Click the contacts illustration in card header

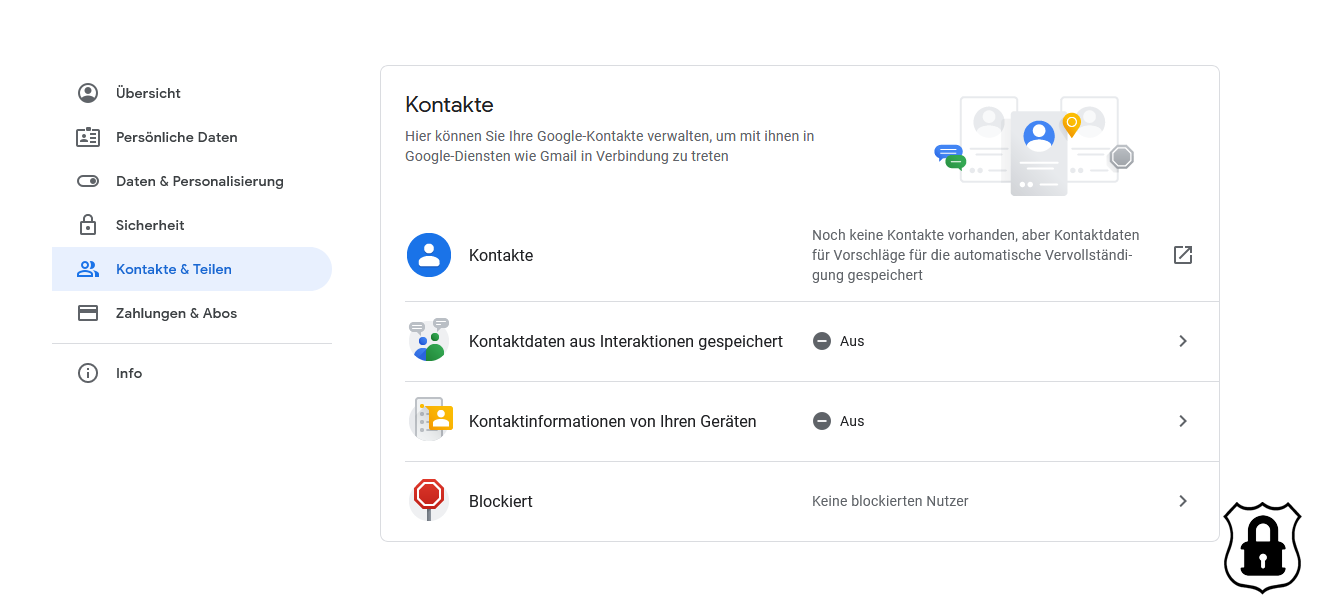coord(1034,145)
